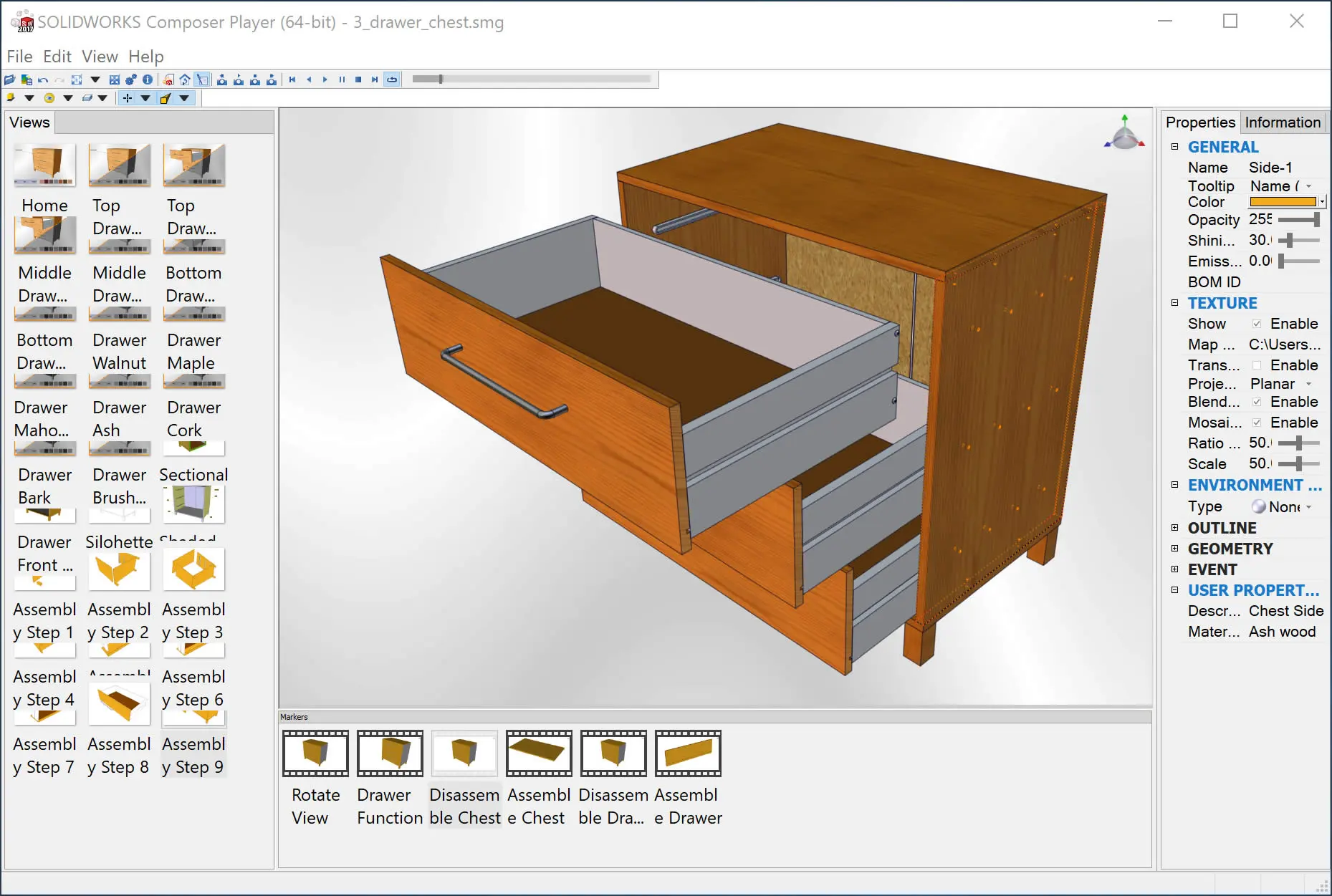
Task: Click the home view reset icon
Action: pyautogui.click(x=185, y=80)
